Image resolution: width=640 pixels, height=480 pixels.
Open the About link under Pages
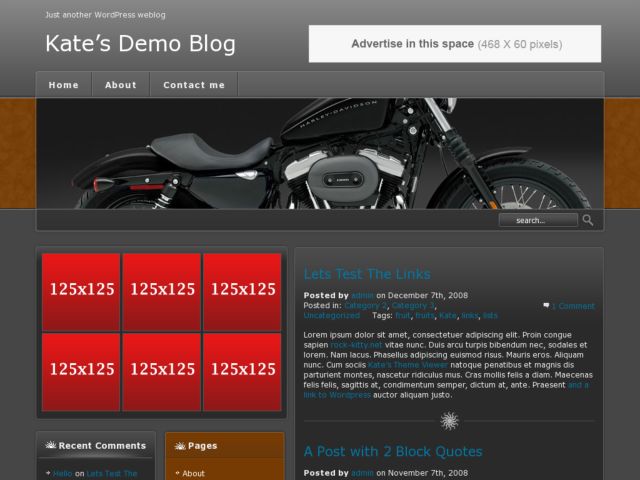coord(193,473)
